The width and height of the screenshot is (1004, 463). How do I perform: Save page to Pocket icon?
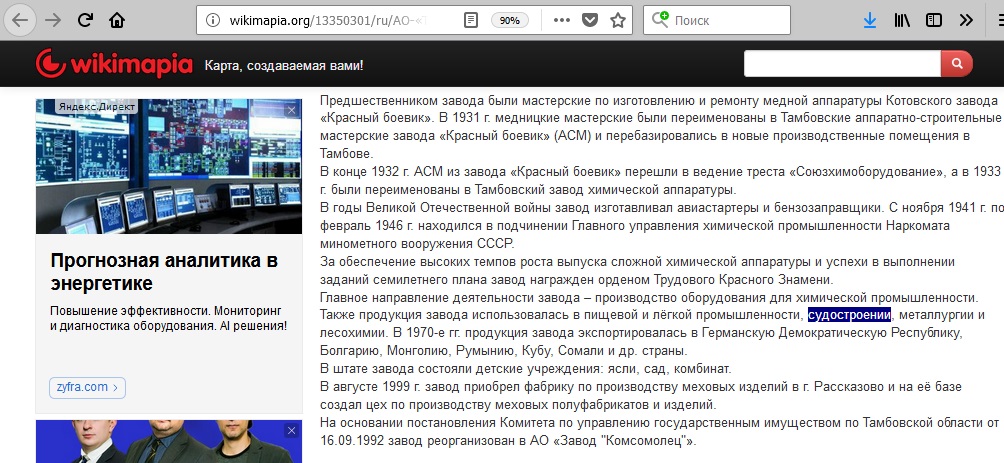pyautogui.click(x=590, y=20)
